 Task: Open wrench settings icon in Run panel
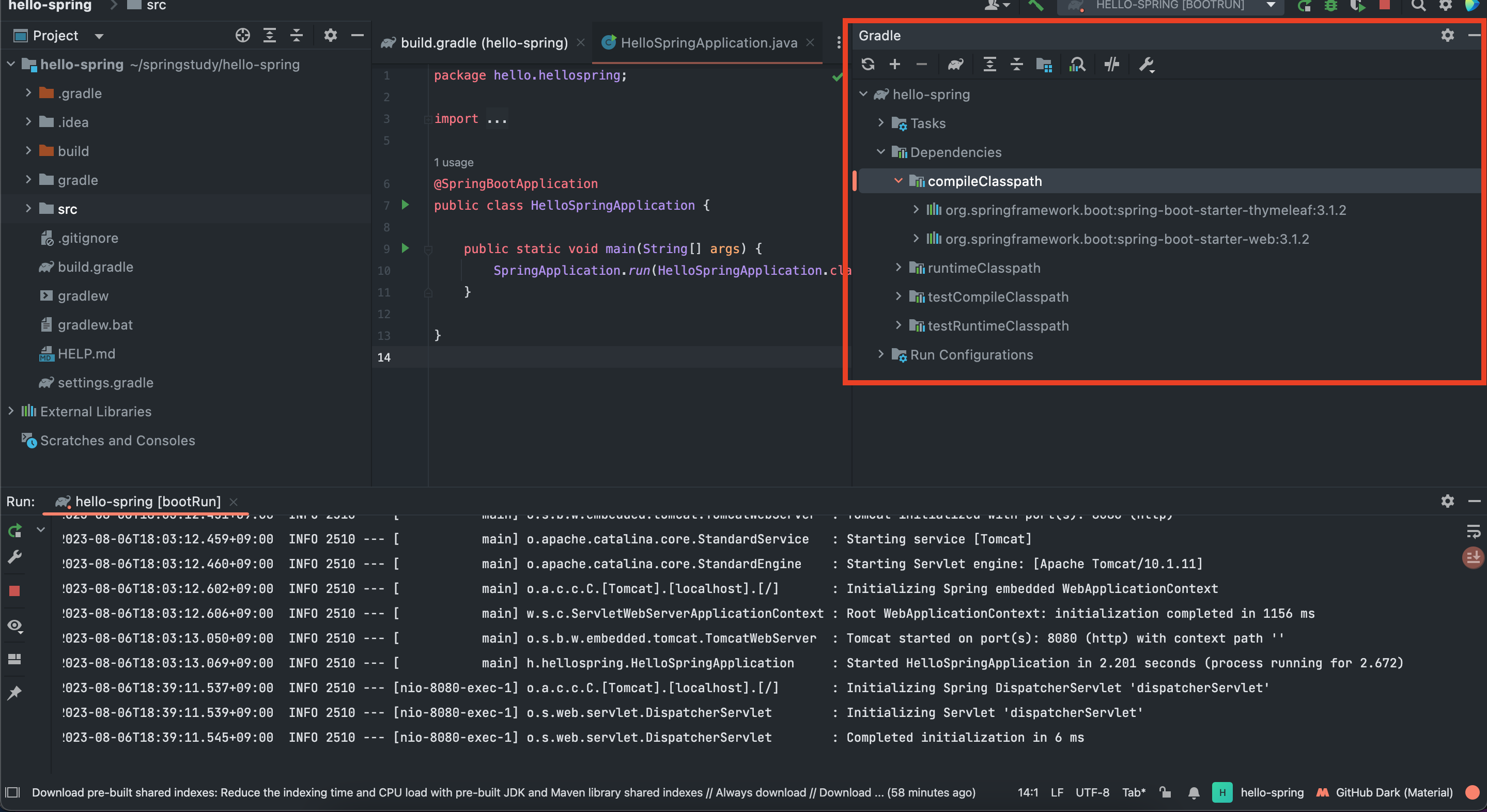tap(14, 557)
